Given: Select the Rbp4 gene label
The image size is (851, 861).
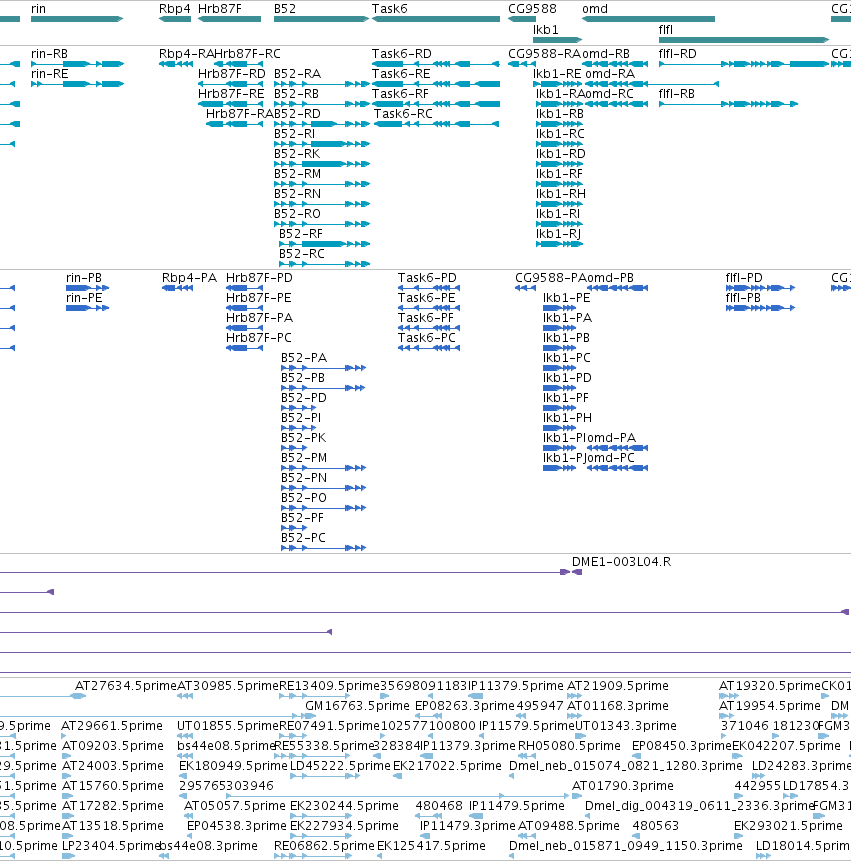Looking at the screenshot, I should [175, 9].
